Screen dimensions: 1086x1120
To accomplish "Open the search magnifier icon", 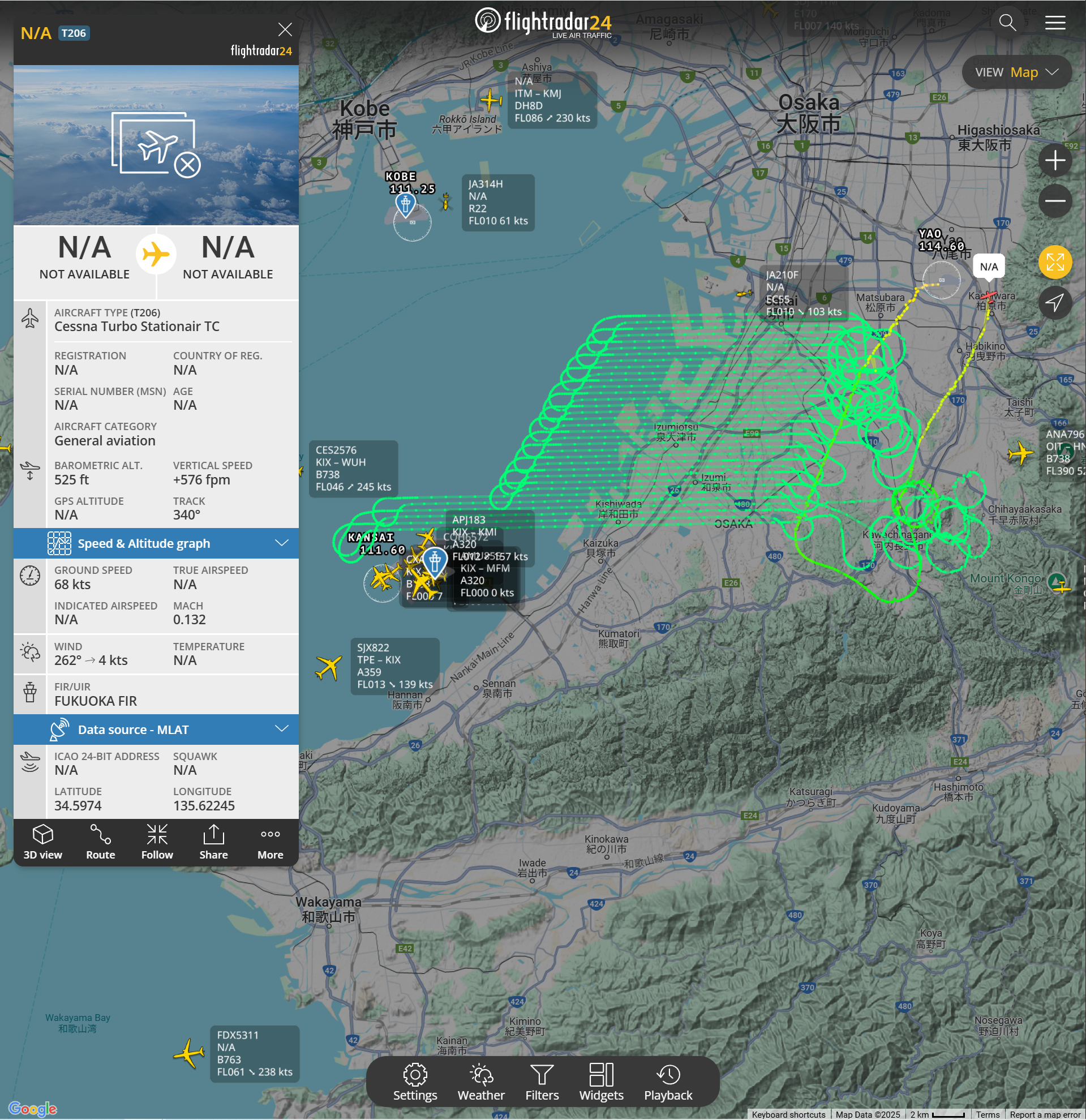I will pos(1007,23).
